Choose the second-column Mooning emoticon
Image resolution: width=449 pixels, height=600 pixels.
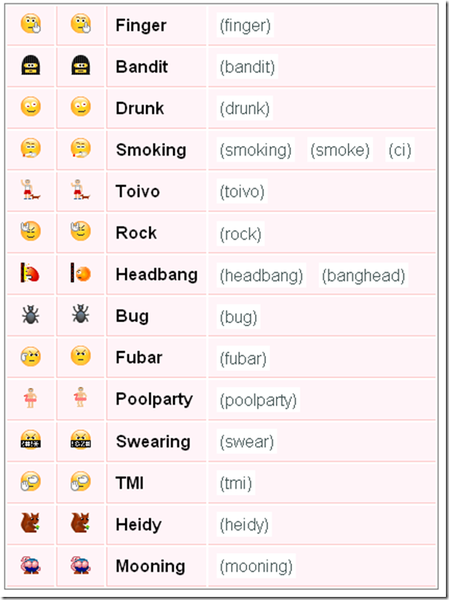[x=81, y=565]
